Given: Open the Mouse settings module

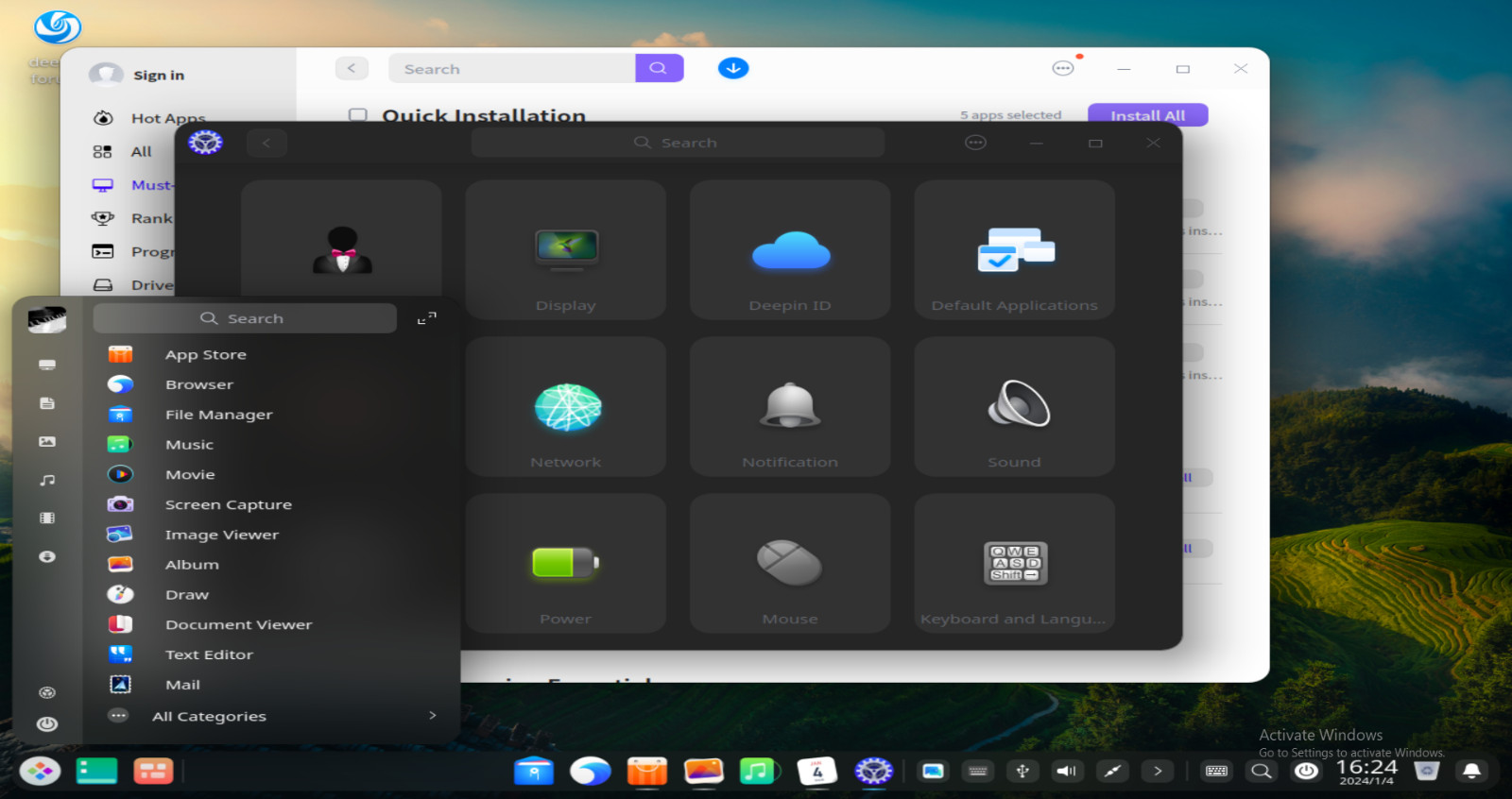Looking at the screenshot, I should click(790, 563).
